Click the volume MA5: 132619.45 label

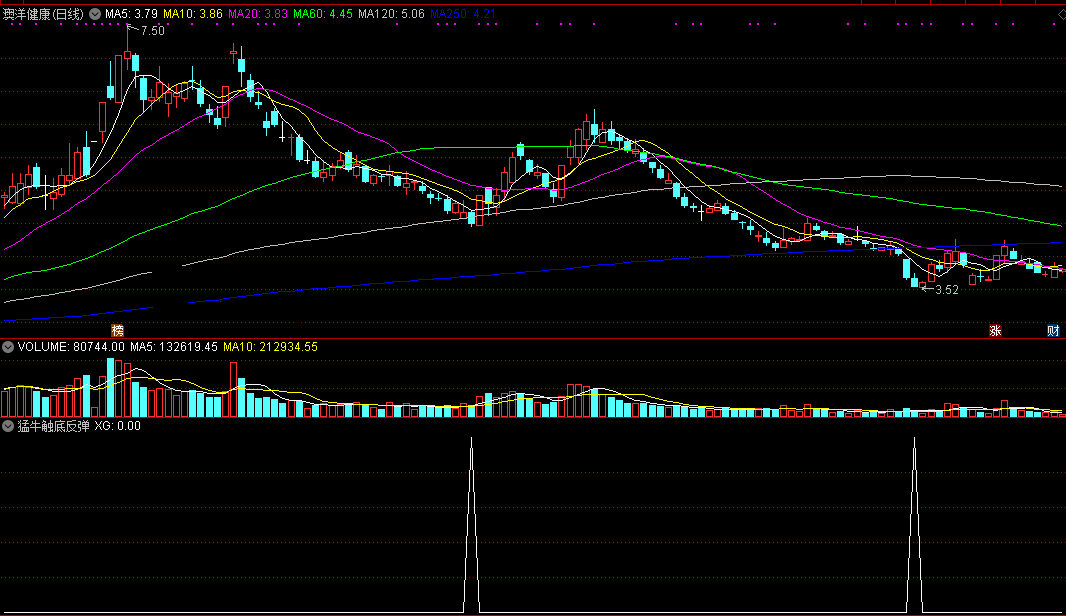174,347
